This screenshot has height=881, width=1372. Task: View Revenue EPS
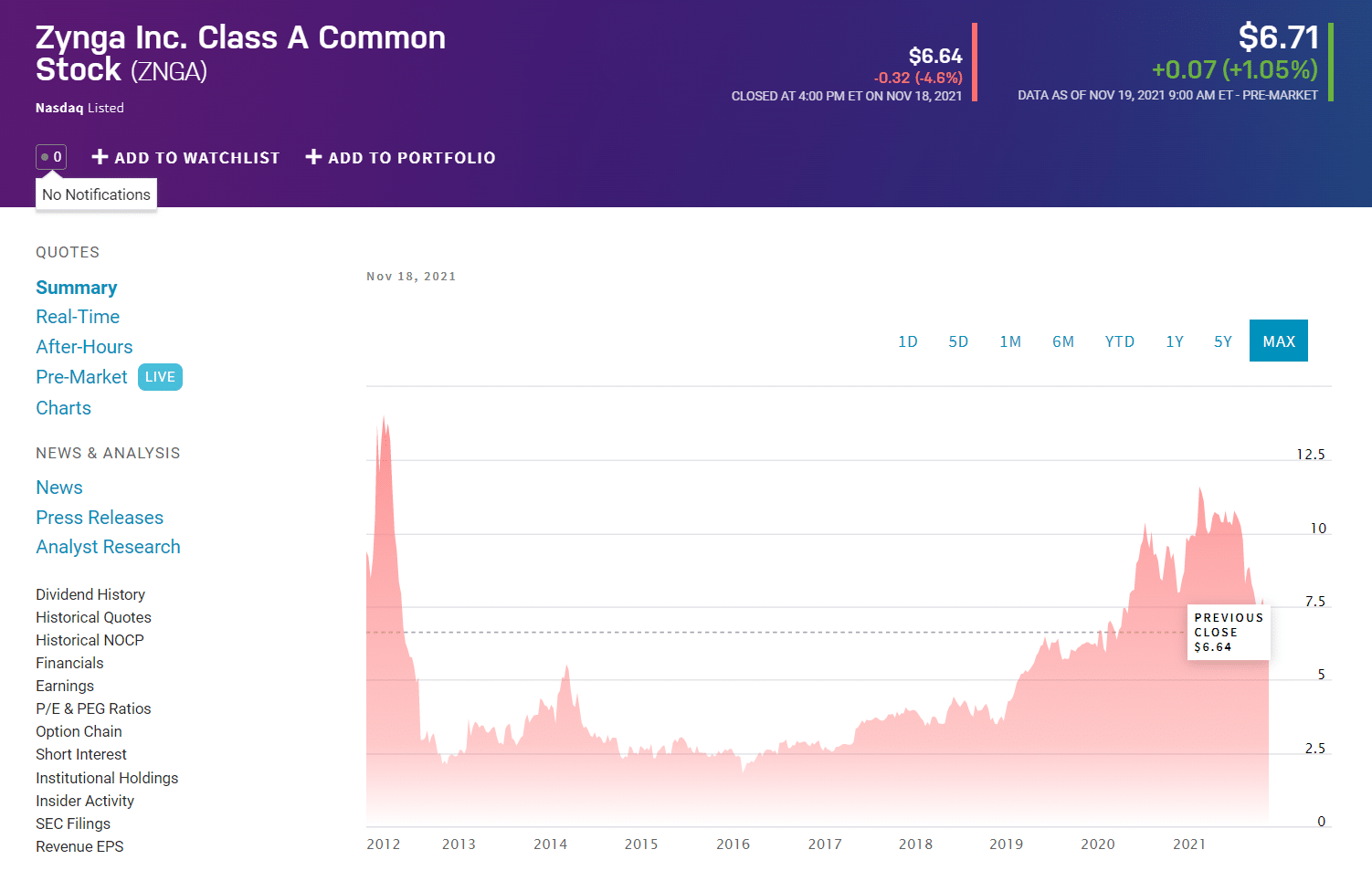79,846
